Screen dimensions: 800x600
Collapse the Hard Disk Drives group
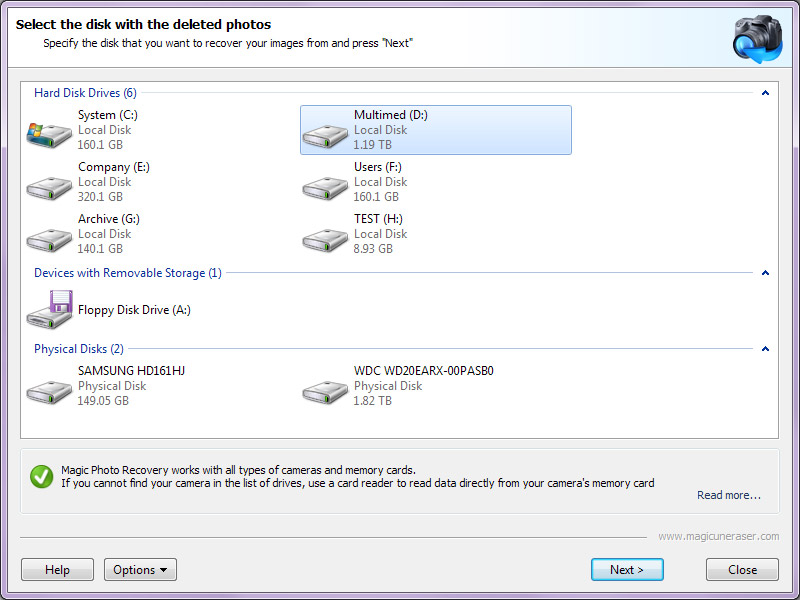click(765, 93)
